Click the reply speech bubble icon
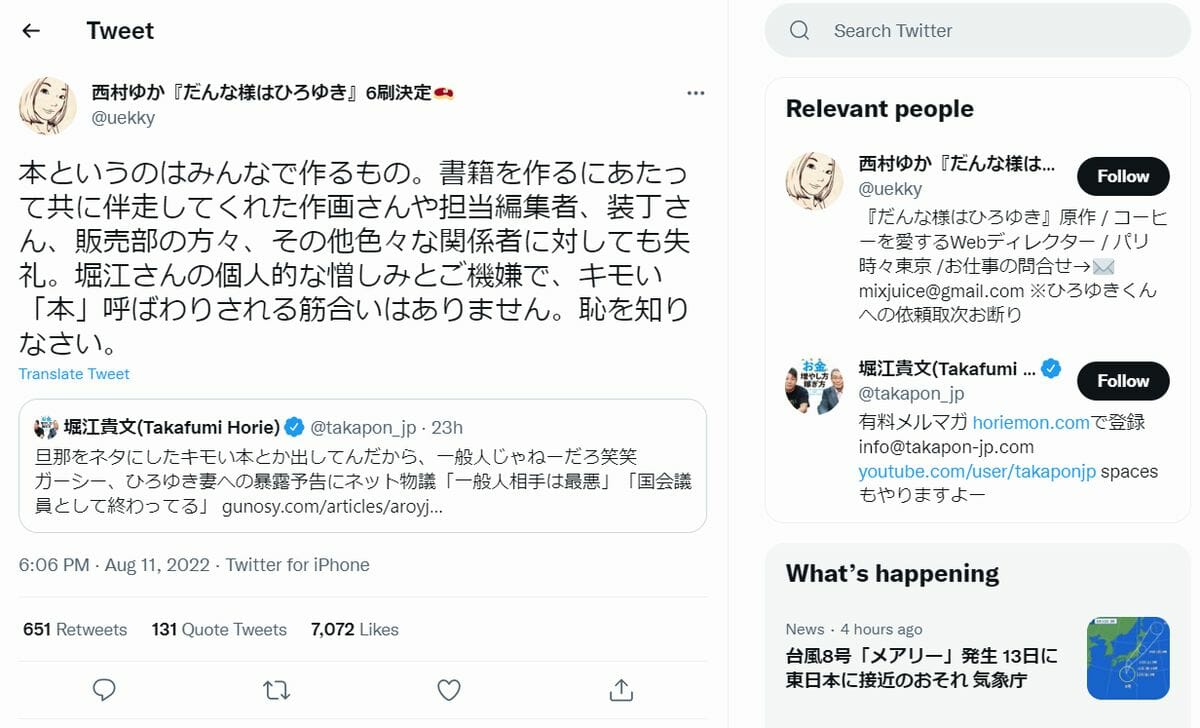This screenshot has height=728, width=1200. [104, 690]
